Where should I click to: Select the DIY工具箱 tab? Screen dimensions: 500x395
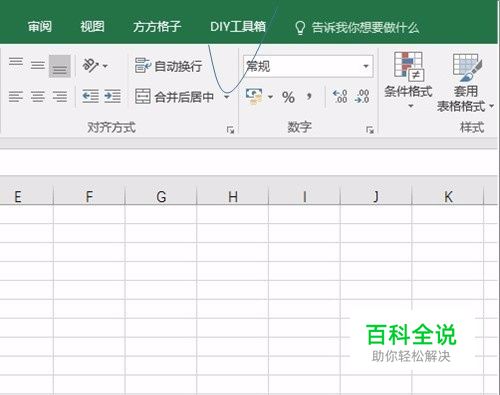click(238, 27)
